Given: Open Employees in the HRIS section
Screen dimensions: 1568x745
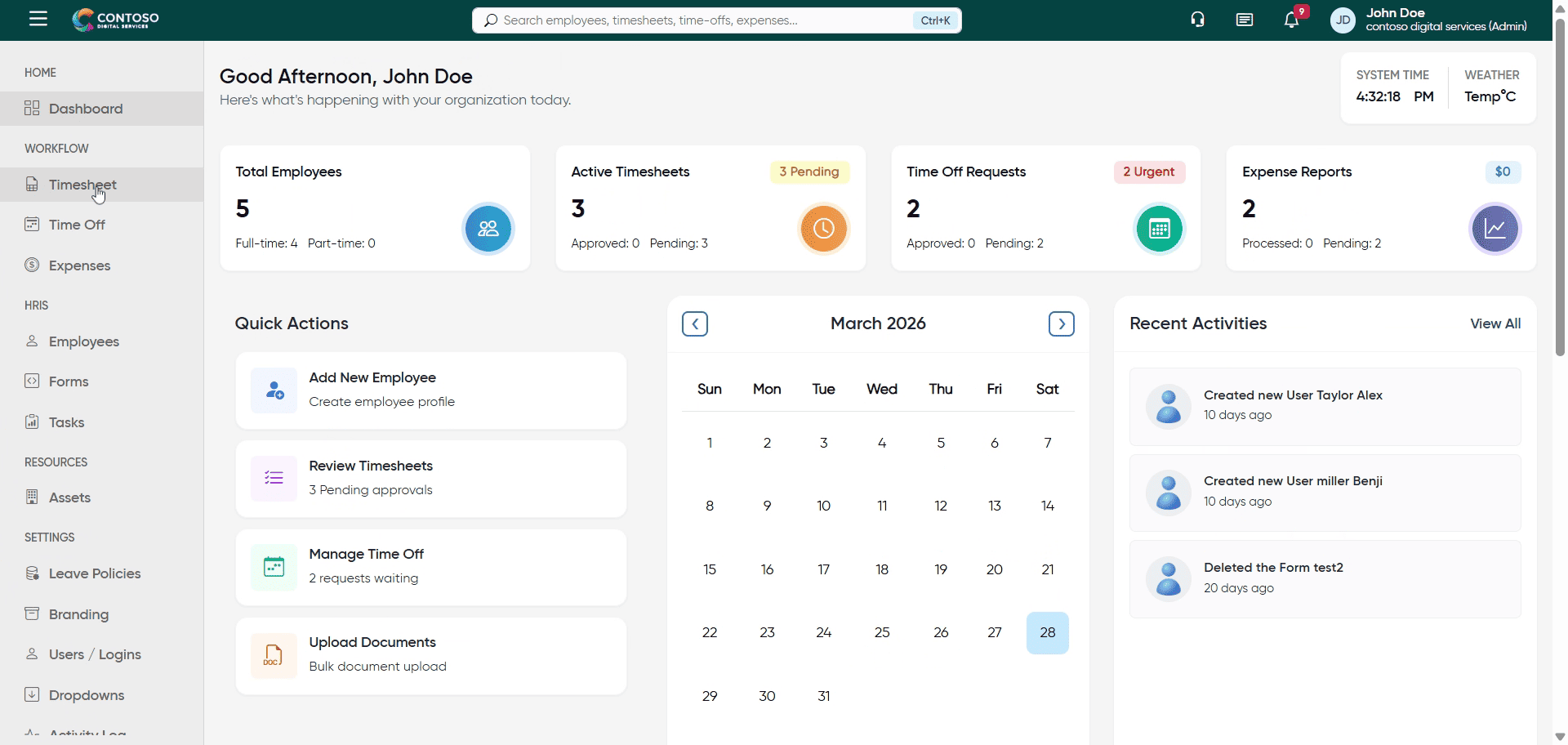Looking at the screenshot, I should click(83, 341).
